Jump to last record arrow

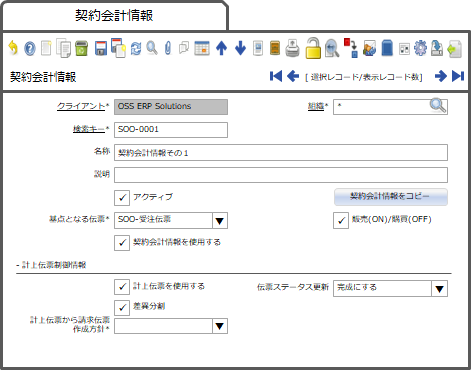458,76
